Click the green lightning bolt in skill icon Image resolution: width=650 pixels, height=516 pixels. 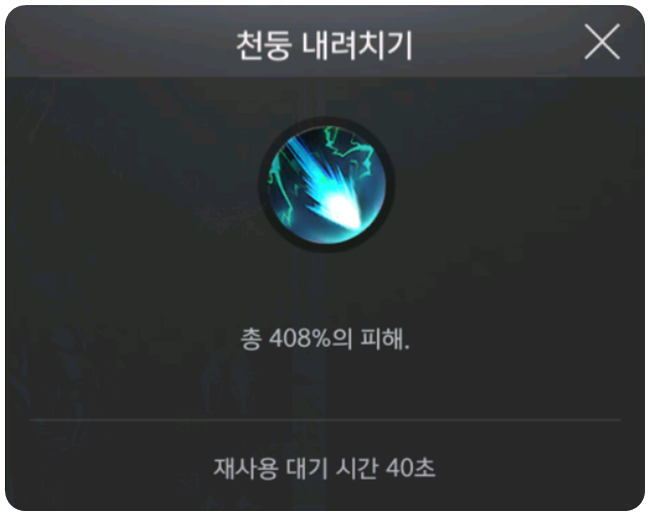tap(350, 147)
